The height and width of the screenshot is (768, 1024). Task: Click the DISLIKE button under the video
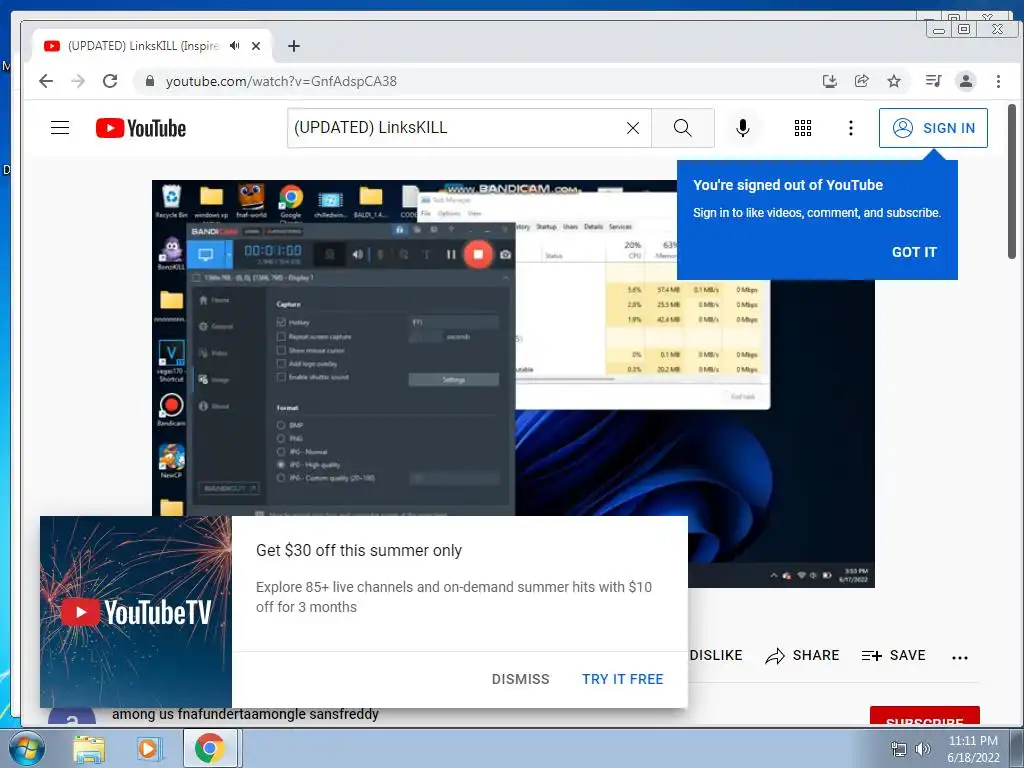click(x=716, y=655)
